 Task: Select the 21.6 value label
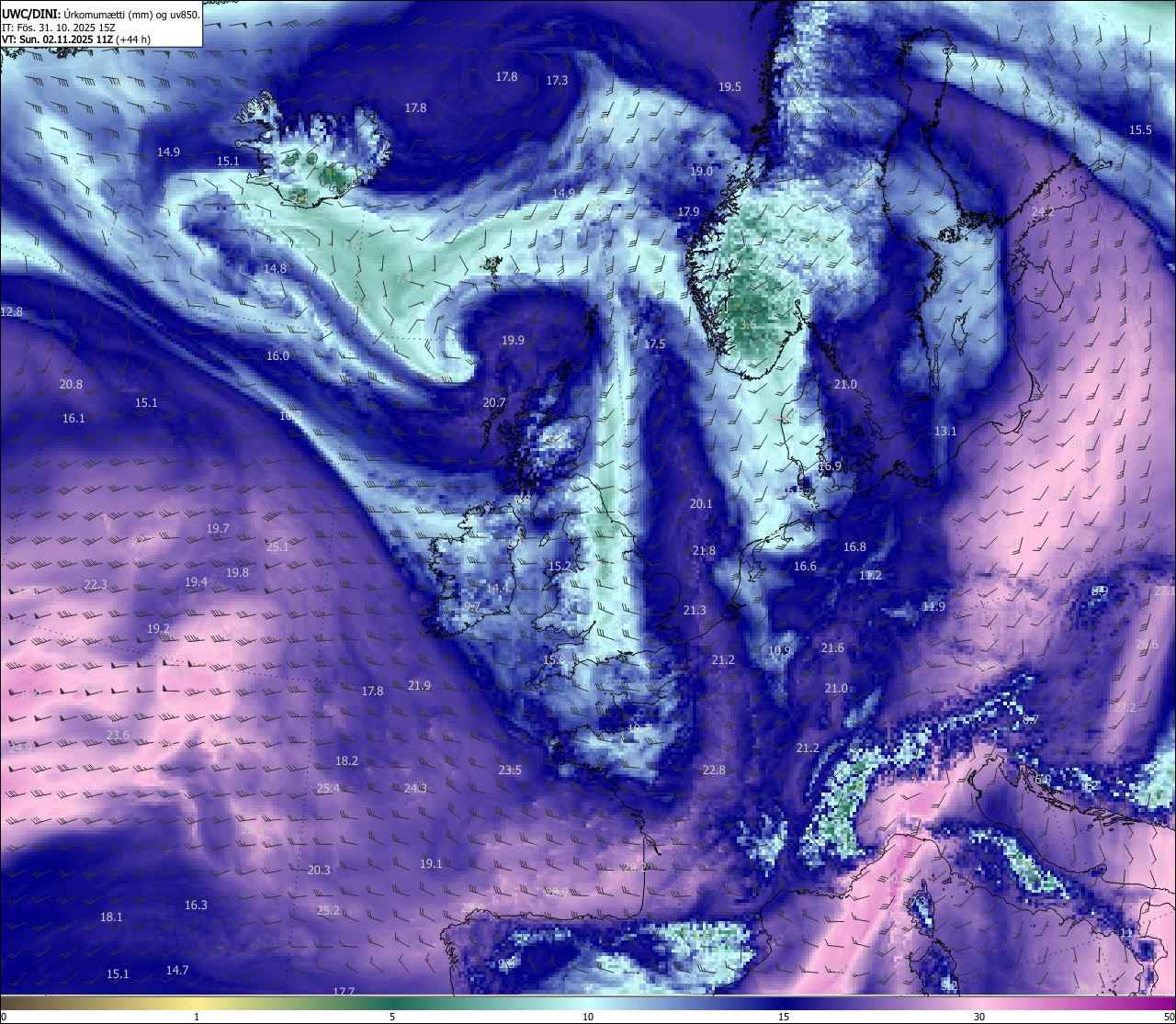(832, 648)
